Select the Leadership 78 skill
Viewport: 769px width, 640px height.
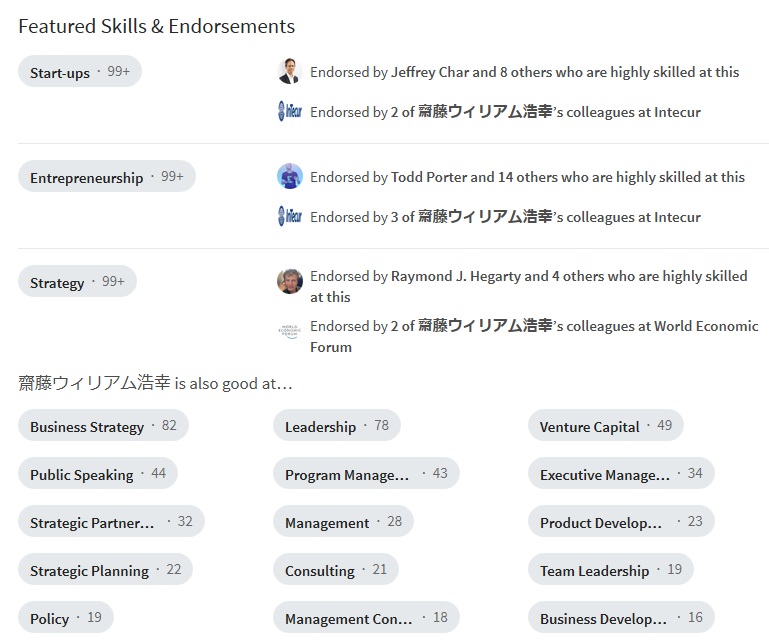[337, 426]
